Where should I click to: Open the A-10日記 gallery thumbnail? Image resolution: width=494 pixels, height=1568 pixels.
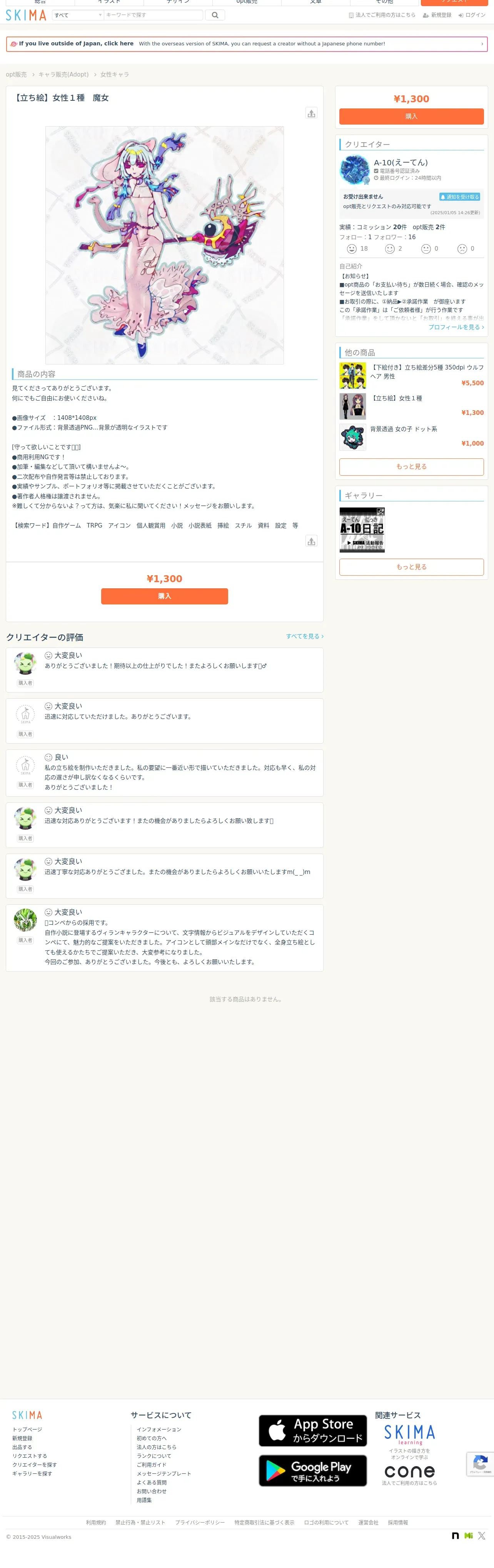point(362,530)
